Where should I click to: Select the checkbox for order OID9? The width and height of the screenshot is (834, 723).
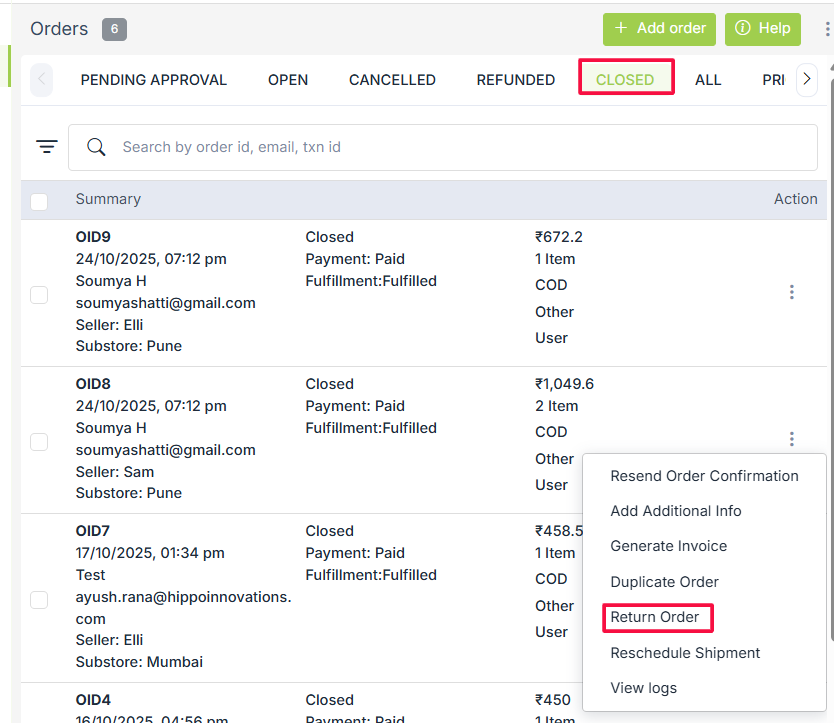tap(39, 295)
